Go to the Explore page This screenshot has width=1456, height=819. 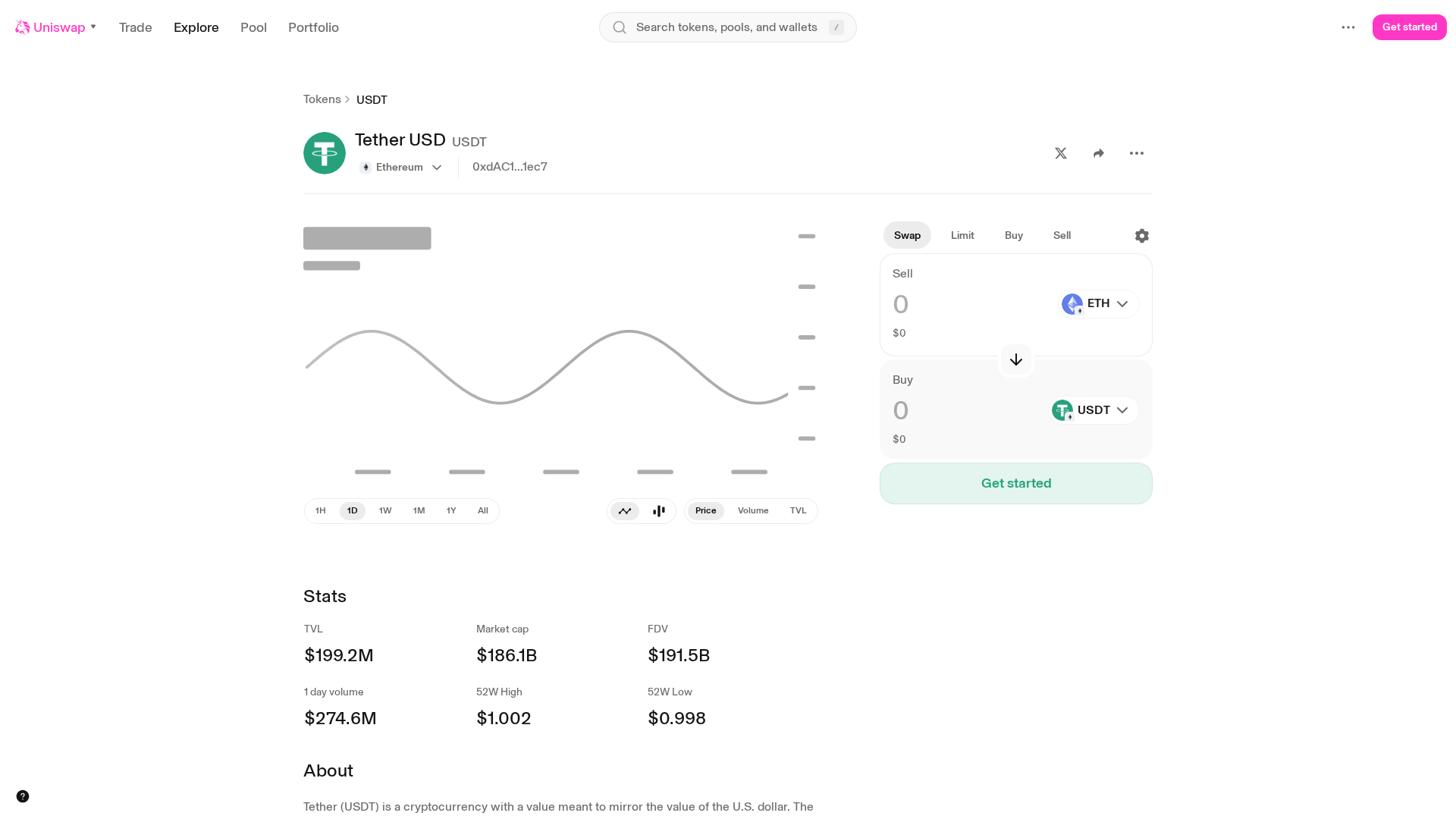pyautogui.click(x=196, y=27)
